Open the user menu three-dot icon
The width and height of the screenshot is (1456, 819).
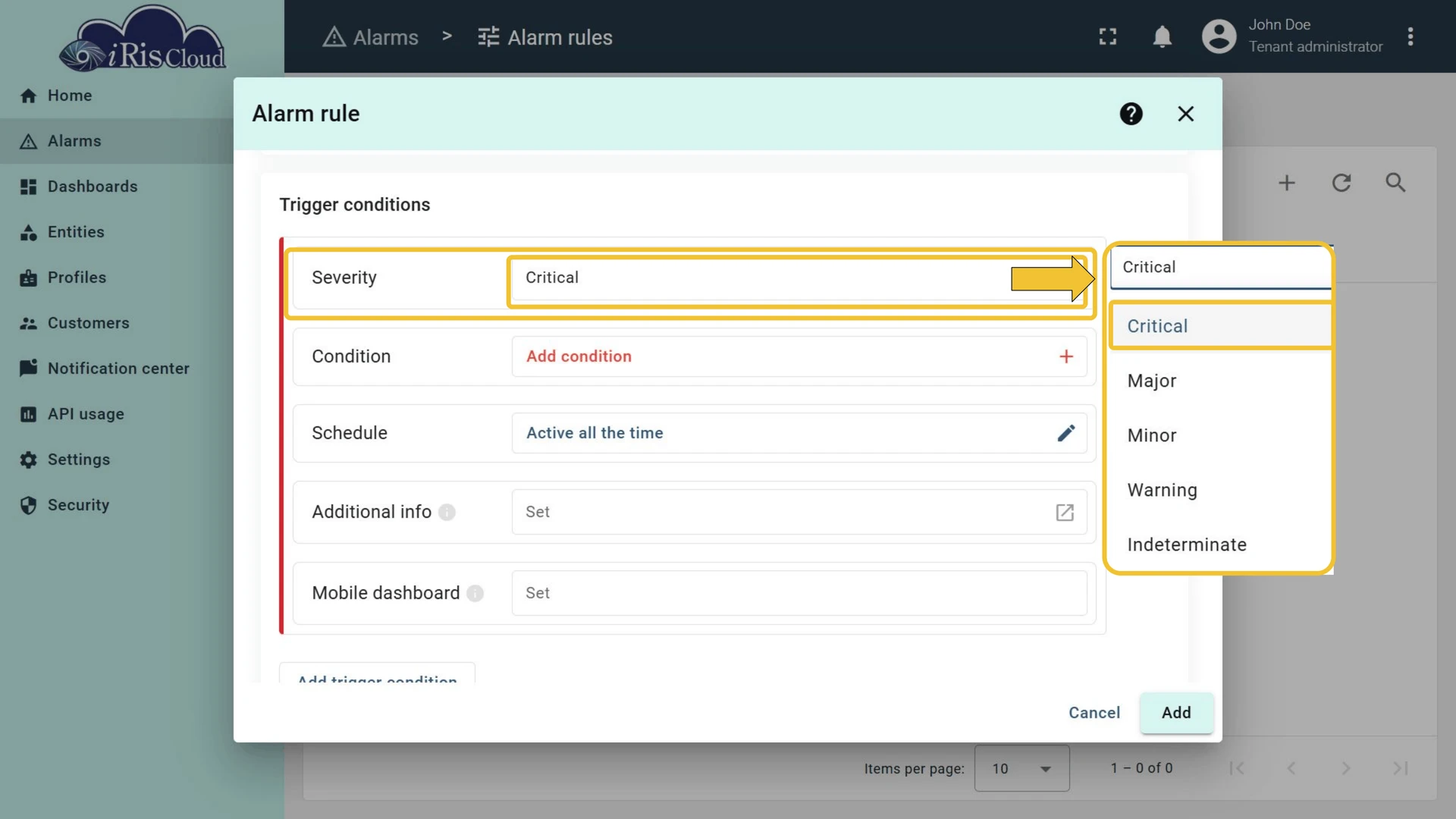click(1410, 36)
